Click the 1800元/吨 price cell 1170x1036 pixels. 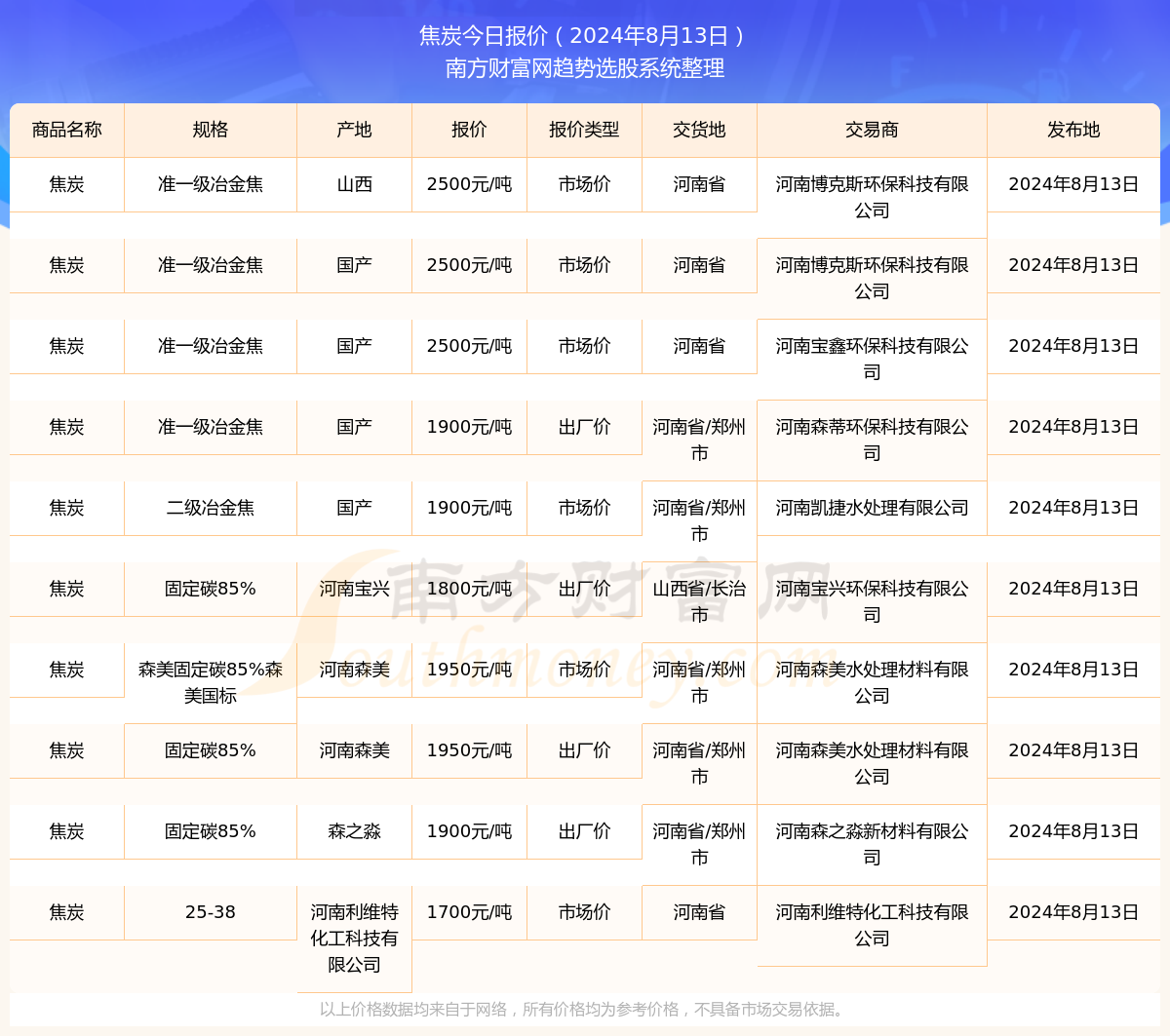[469, 589]
